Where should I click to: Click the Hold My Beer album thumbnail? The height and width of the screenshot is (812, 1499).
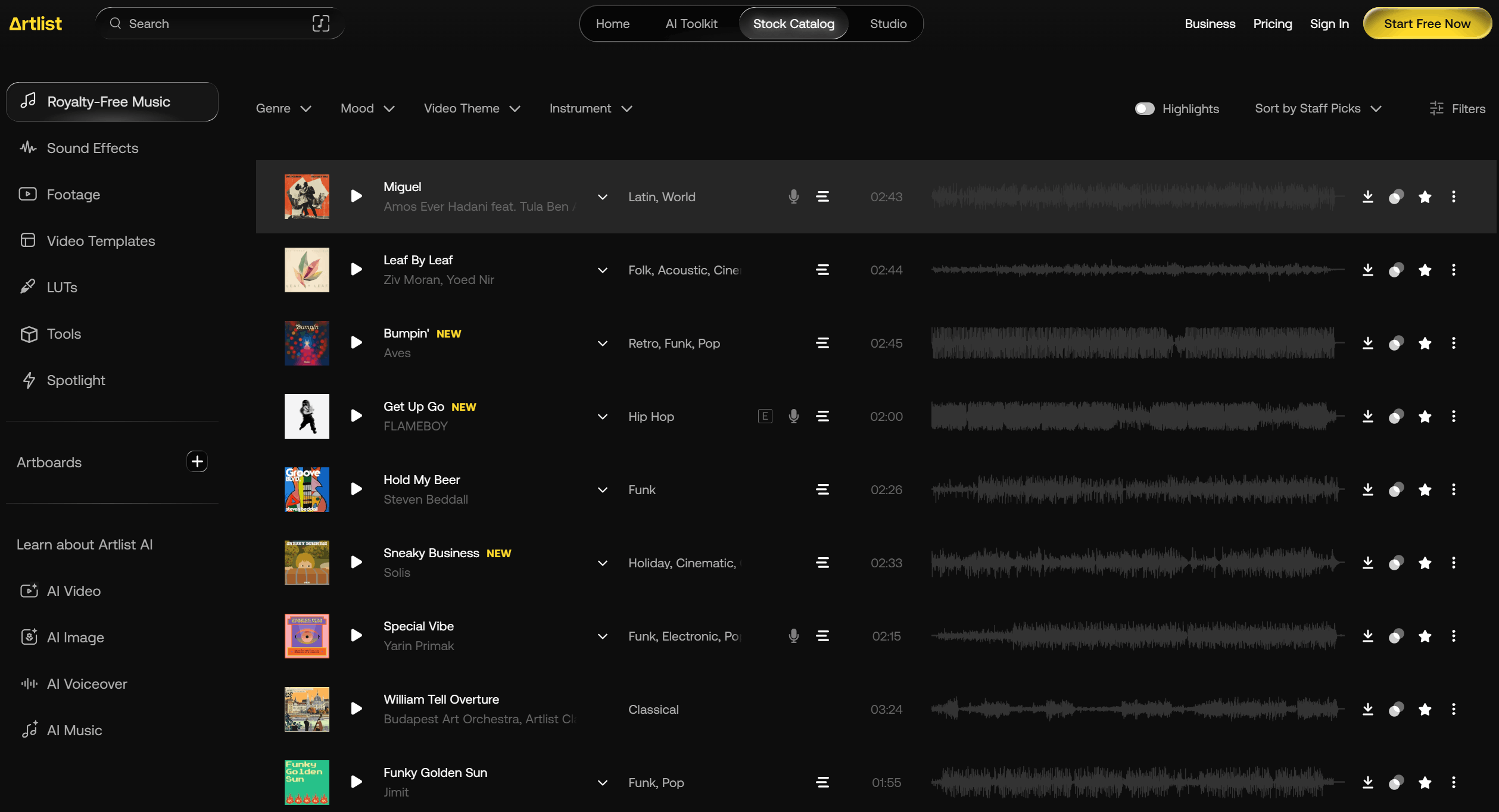click(x=307, y=489)
